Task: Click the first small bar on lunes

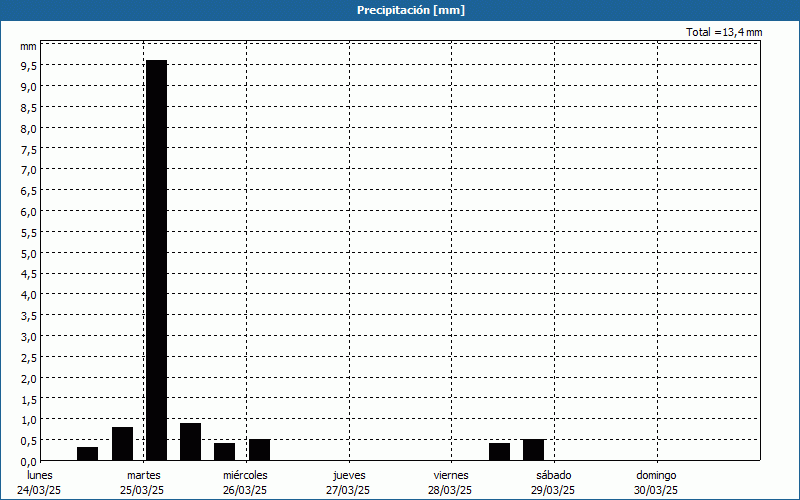Action: [87, 454]
